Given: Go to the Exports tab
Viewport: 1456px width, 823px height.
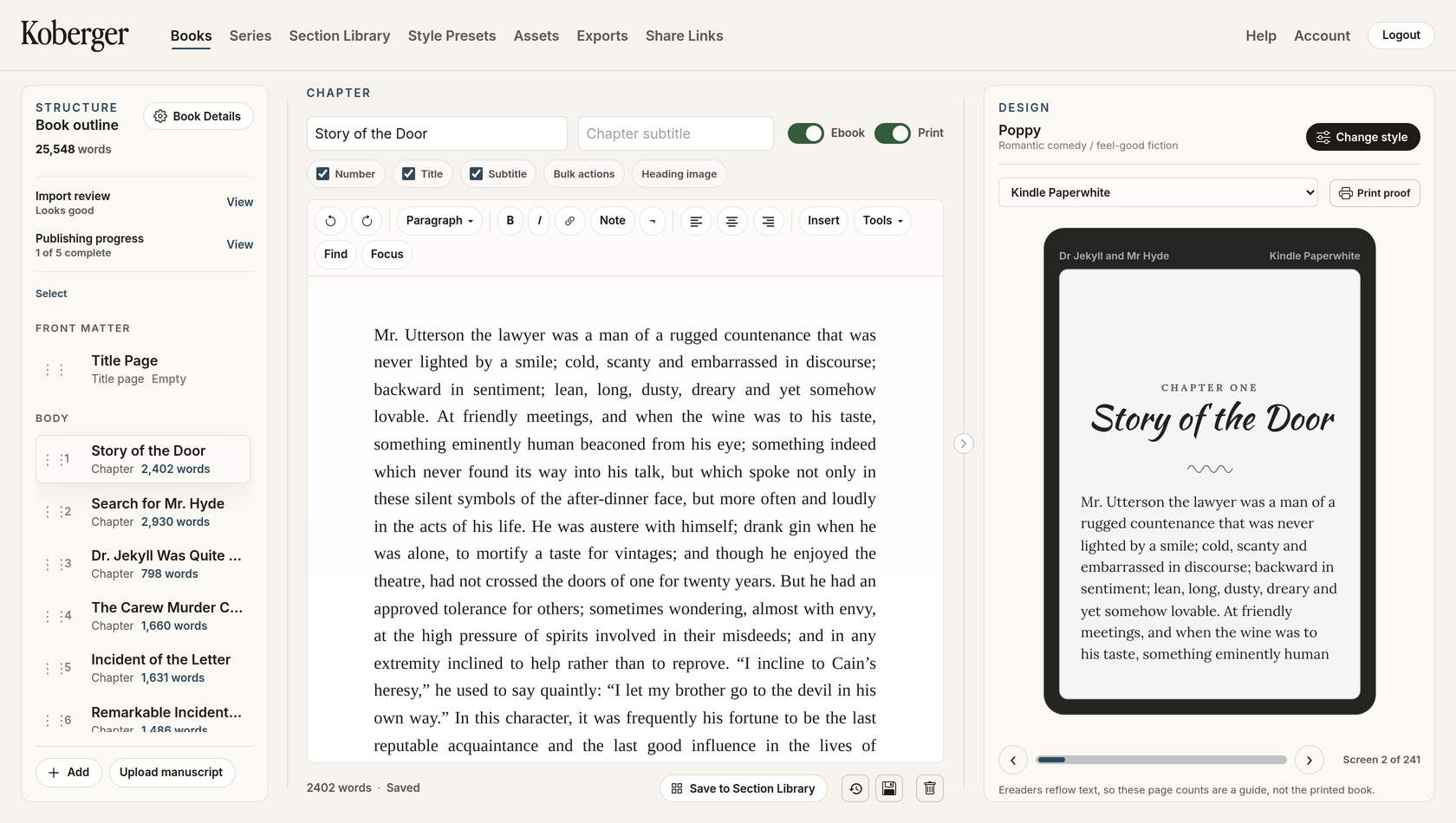Looking at the screenshot, I should click(x=602, y=36).
